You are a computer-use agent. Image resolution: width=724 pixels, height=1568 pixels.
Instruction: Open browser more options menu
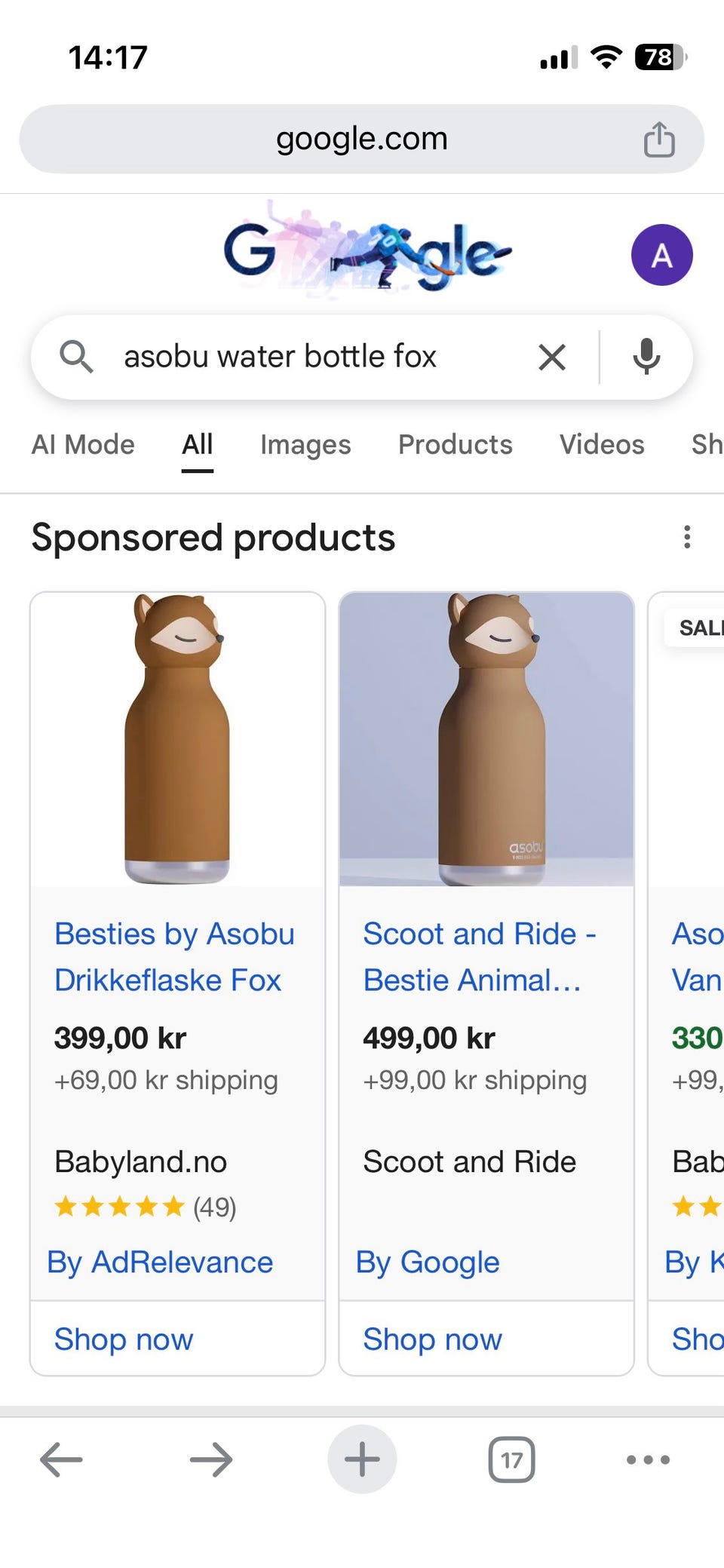point(648,1459)
